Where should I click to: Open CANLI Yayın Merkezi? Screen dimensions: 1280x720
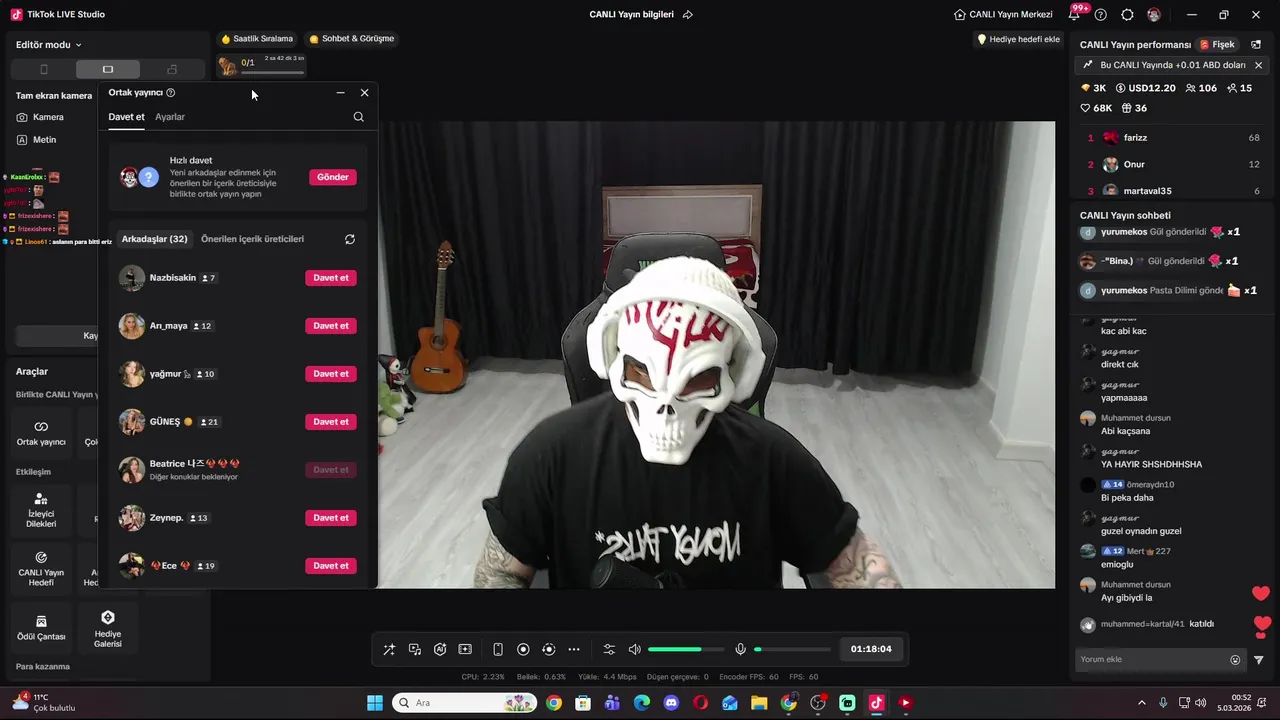pos(1003,15)
